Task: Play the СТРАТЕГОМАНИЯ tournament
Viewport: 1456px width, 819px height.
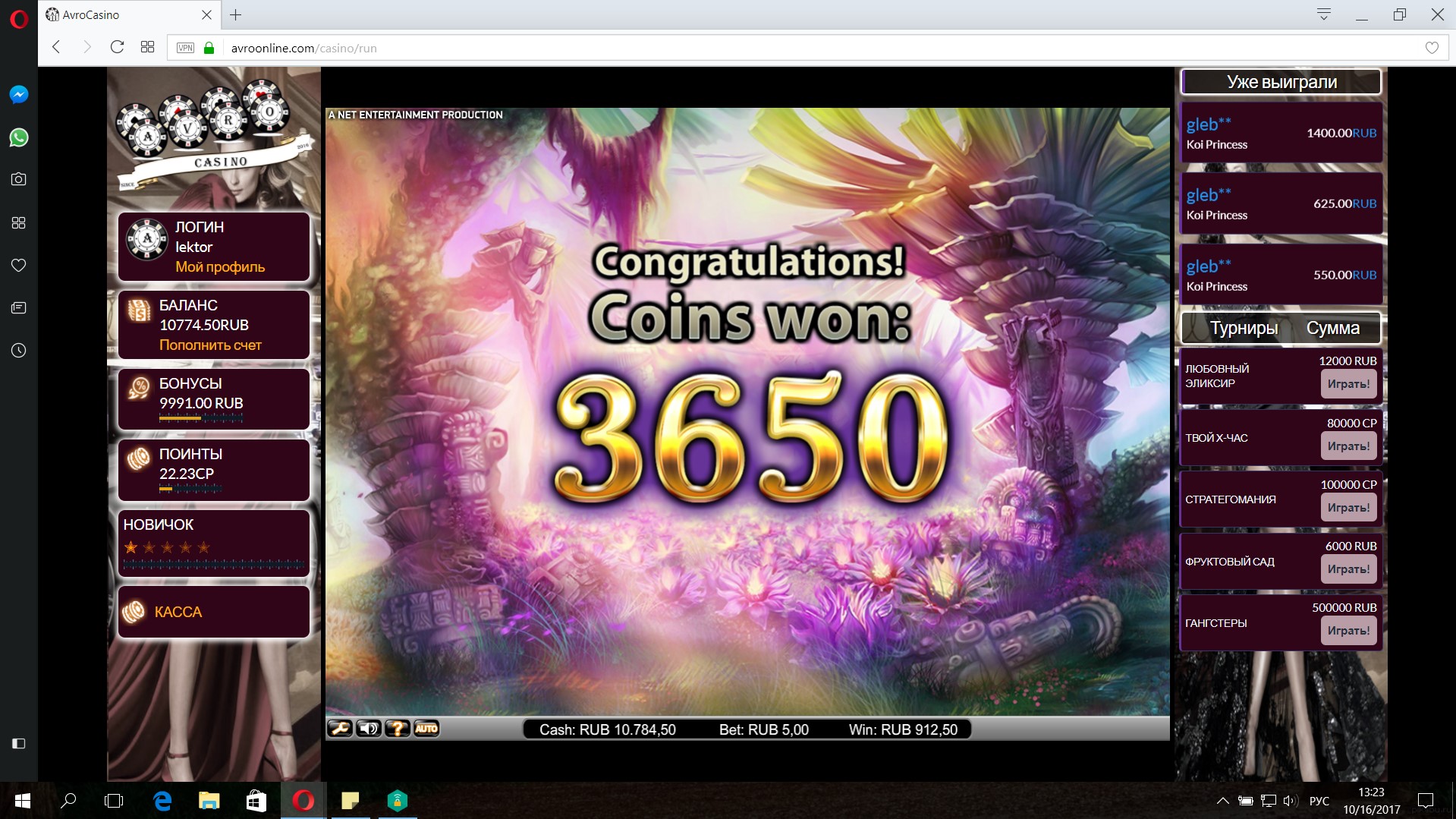Action: tap(1348, 508)
